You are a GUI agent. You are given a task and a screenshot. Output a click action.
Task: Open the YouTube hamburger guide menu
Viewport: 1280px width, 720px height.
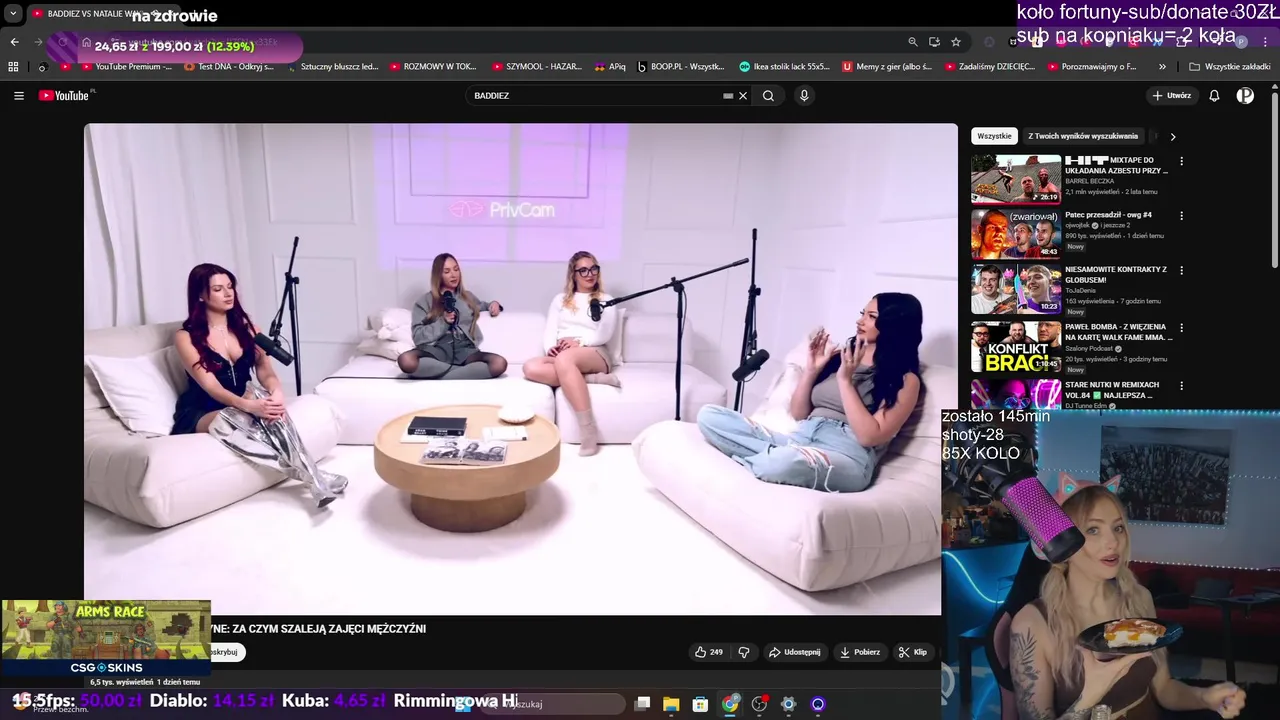tap(19, 96)
